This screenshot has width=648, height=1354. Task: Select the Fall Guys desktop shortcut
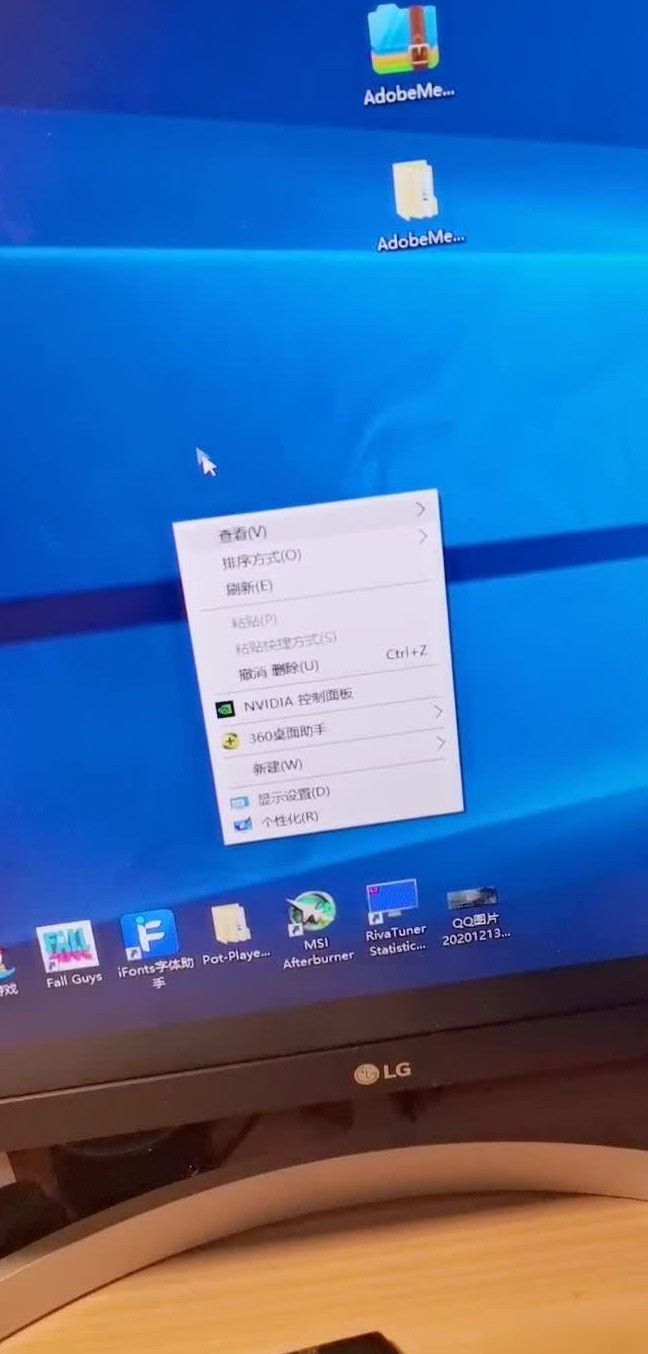point(68,948)
